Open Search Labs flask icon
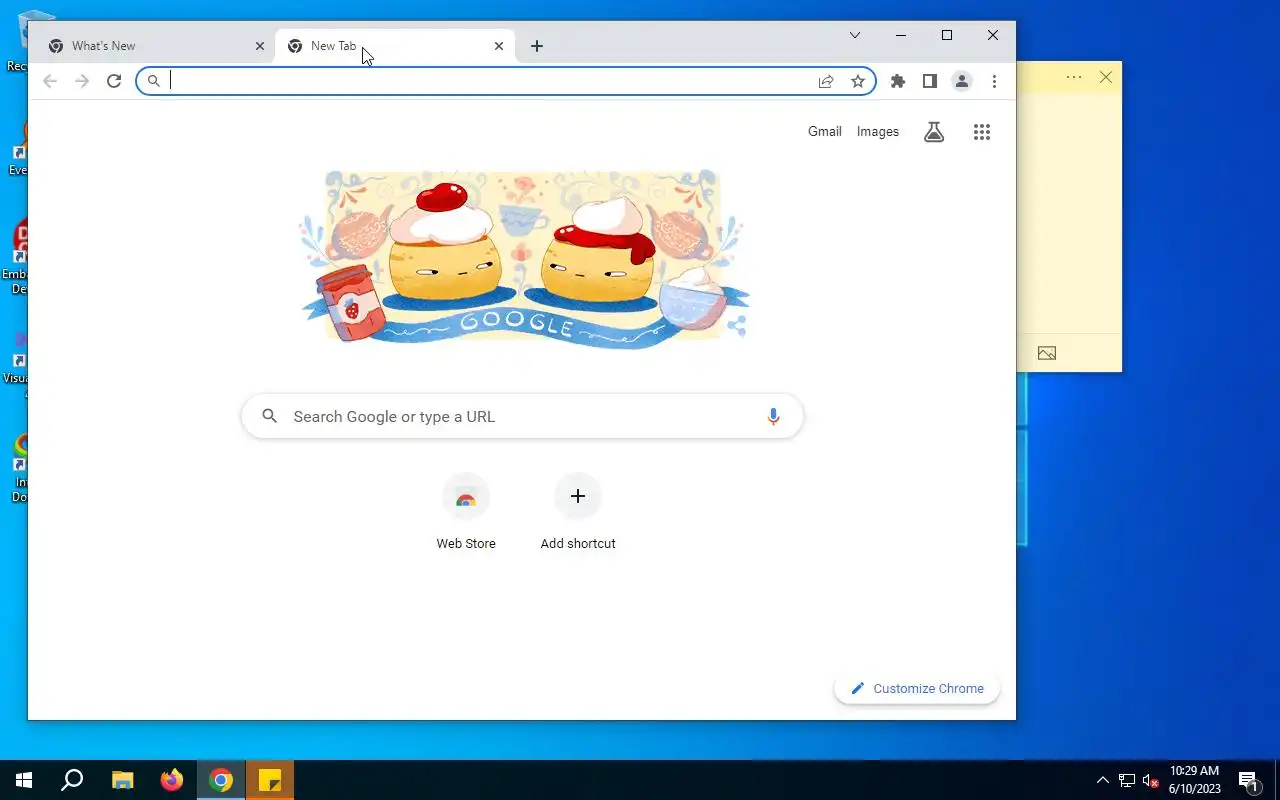1280x800 pixels. tap(934, 132)
